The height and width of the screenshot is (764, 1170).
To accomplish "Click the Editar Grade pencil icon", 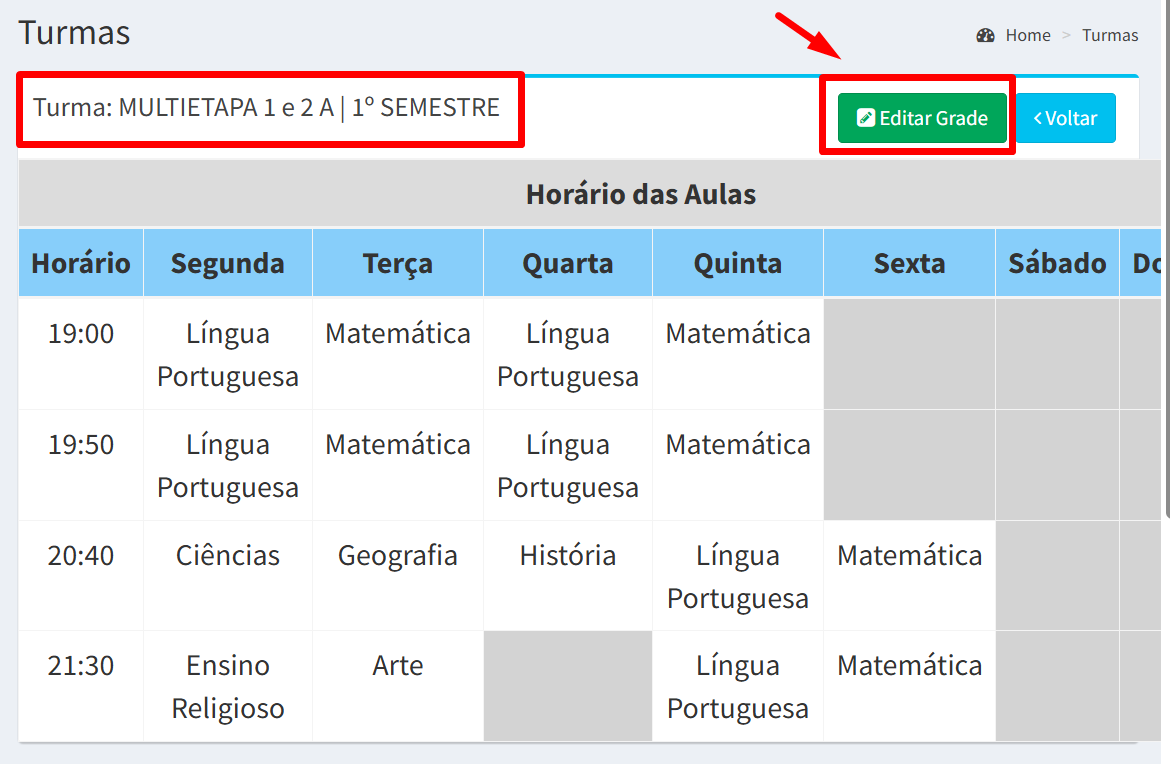I will (x=866, y=118).
